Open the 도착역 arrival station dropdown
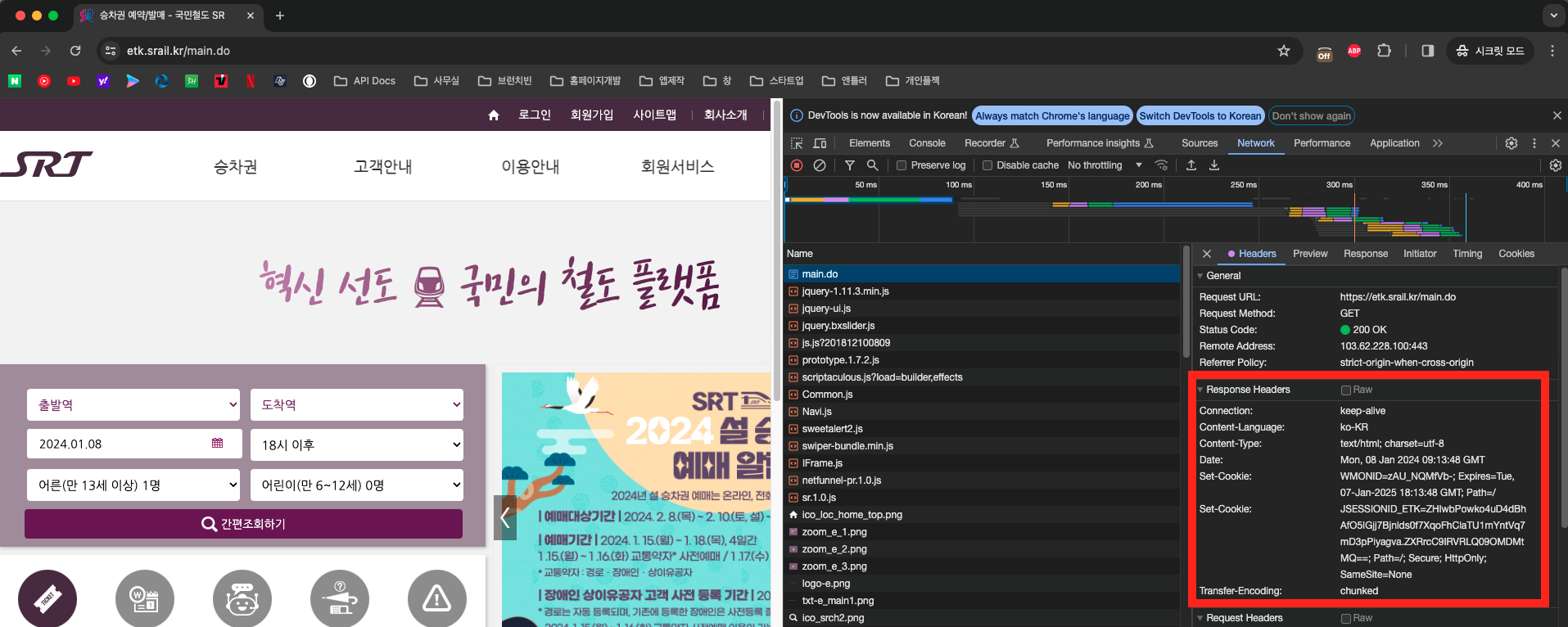Image resolution: width=1568 pixels, height=627 pixels. click(357, 404)
